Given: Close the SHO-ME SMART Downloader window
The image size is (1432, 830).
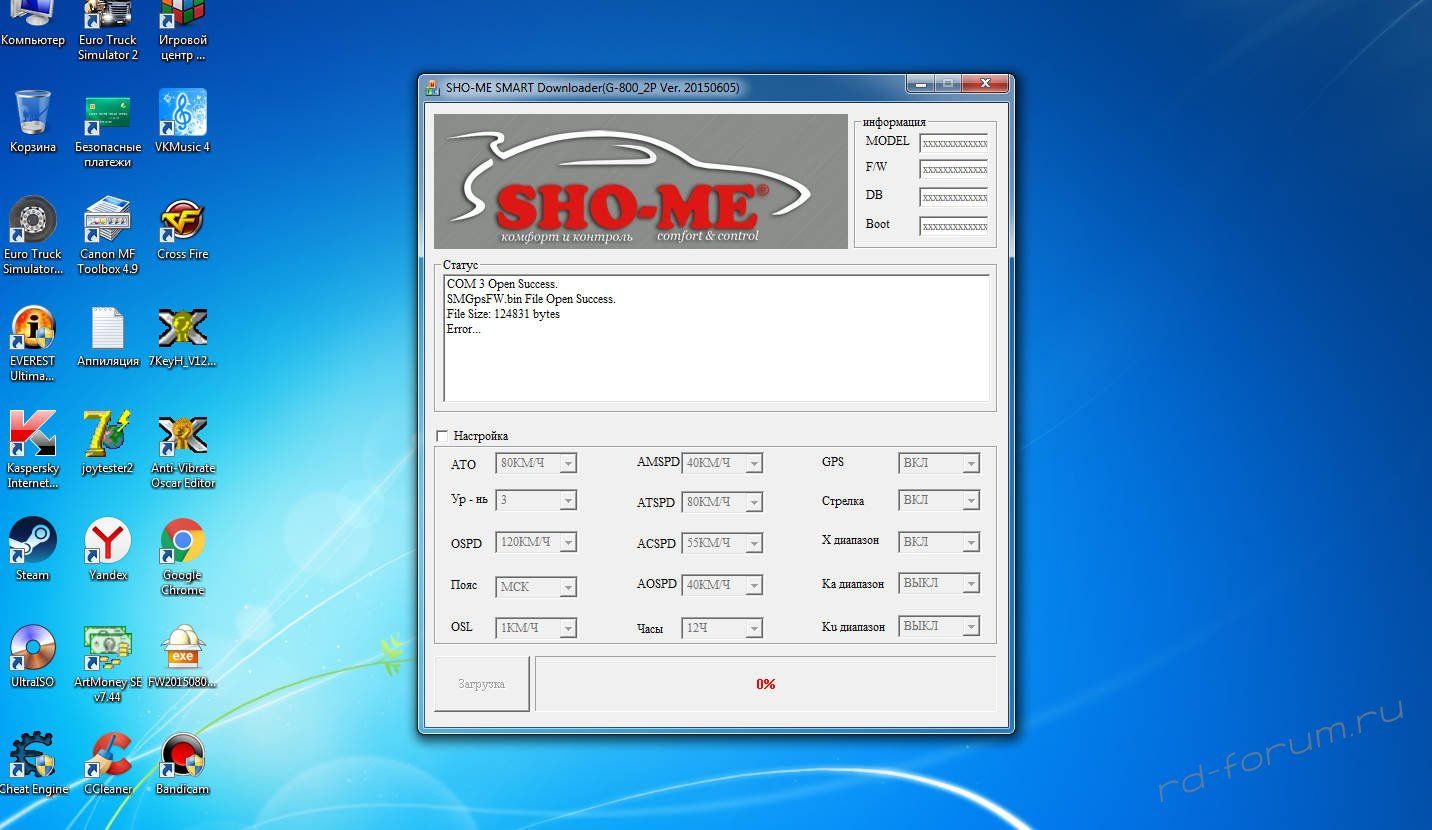Looking at the screenshot, I should click(x=986, y=84).
